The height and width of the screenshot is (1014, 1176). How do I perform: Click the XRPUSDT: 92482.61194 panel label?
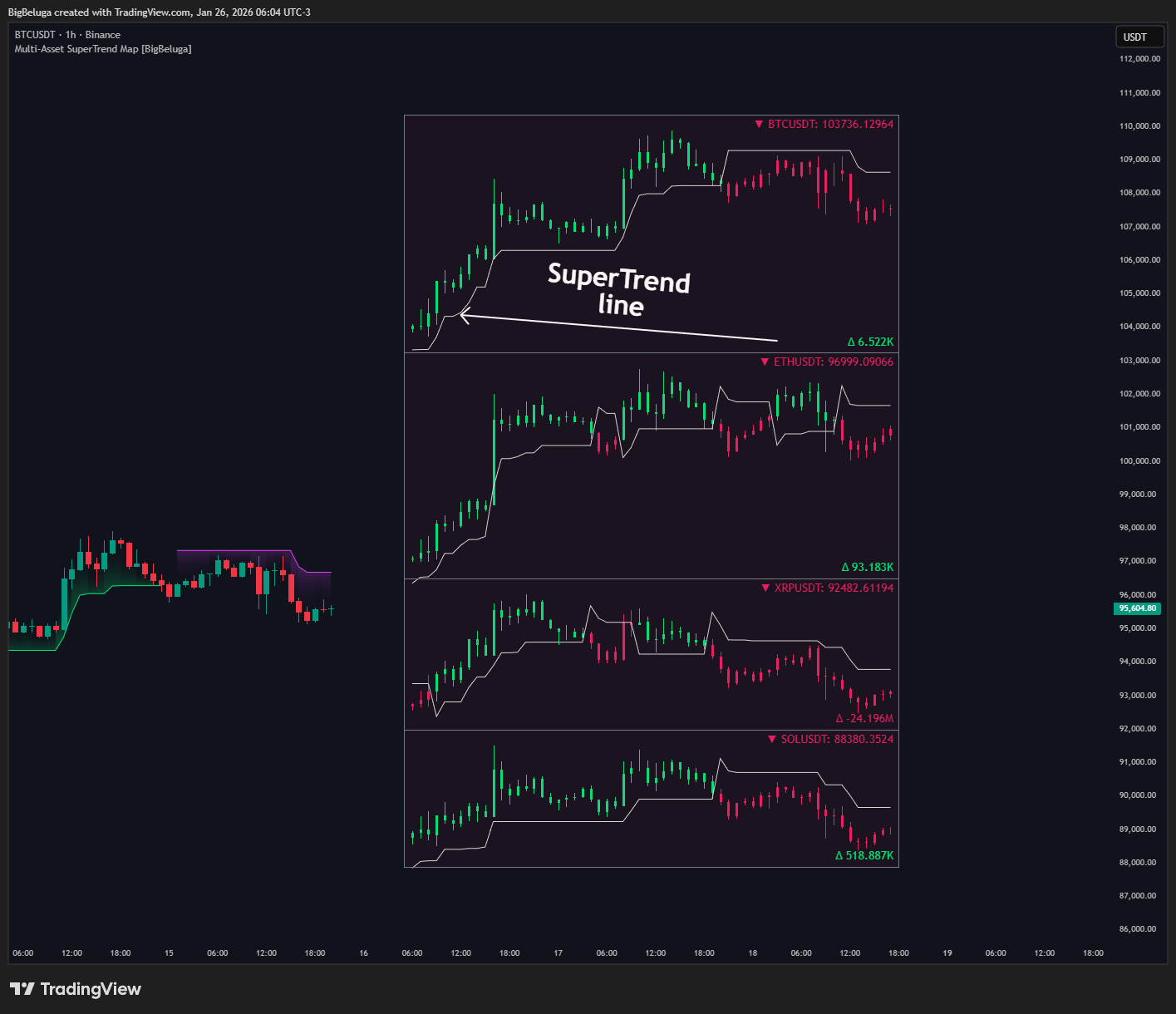point(828,588)
